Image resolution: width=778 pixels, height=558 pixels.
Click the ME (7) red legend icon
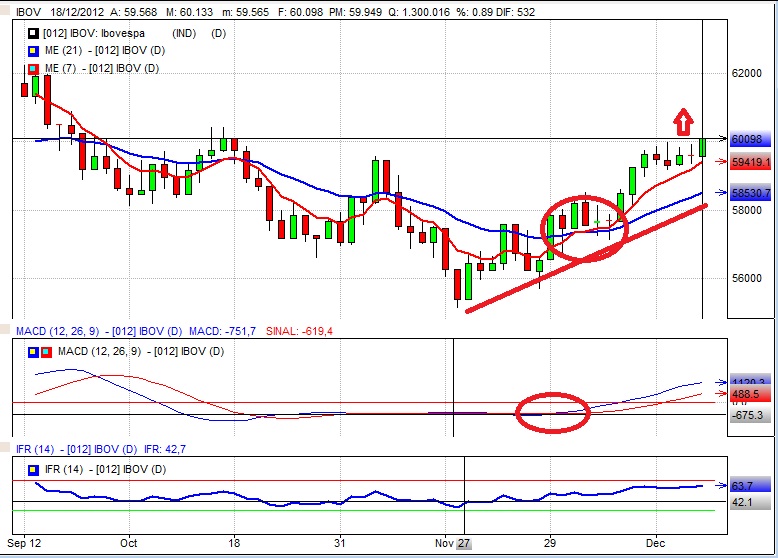coord(33,68)
